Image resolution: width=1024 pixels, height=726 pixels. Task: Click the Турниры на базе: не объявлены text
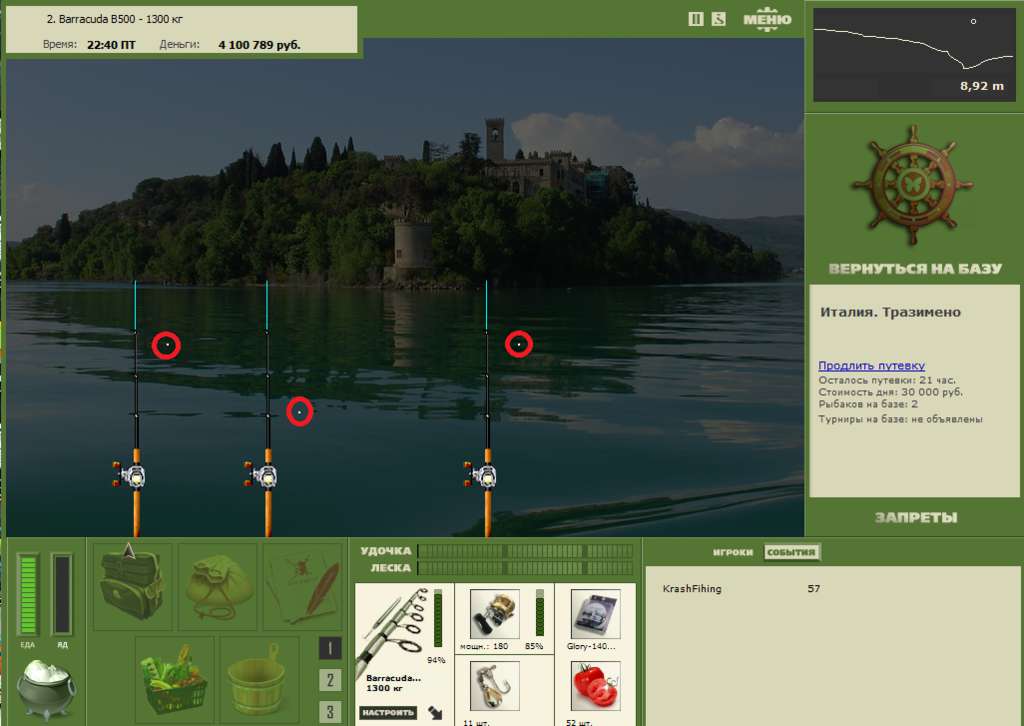pos(900,419)
